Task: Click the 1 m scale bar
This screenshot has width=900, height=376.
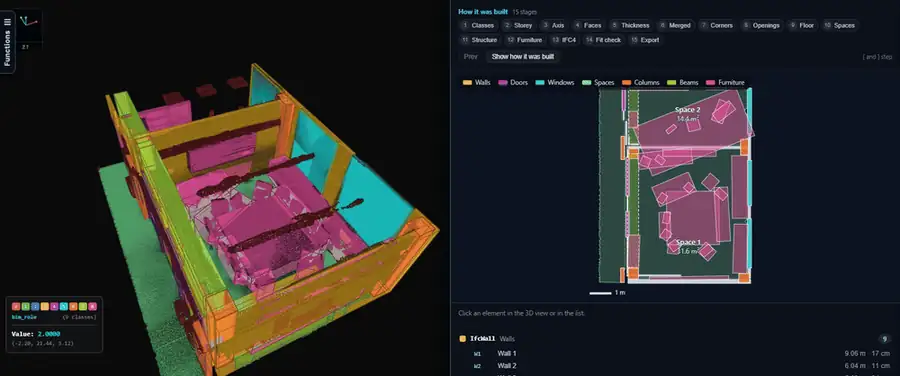Action: click(607, 293)
